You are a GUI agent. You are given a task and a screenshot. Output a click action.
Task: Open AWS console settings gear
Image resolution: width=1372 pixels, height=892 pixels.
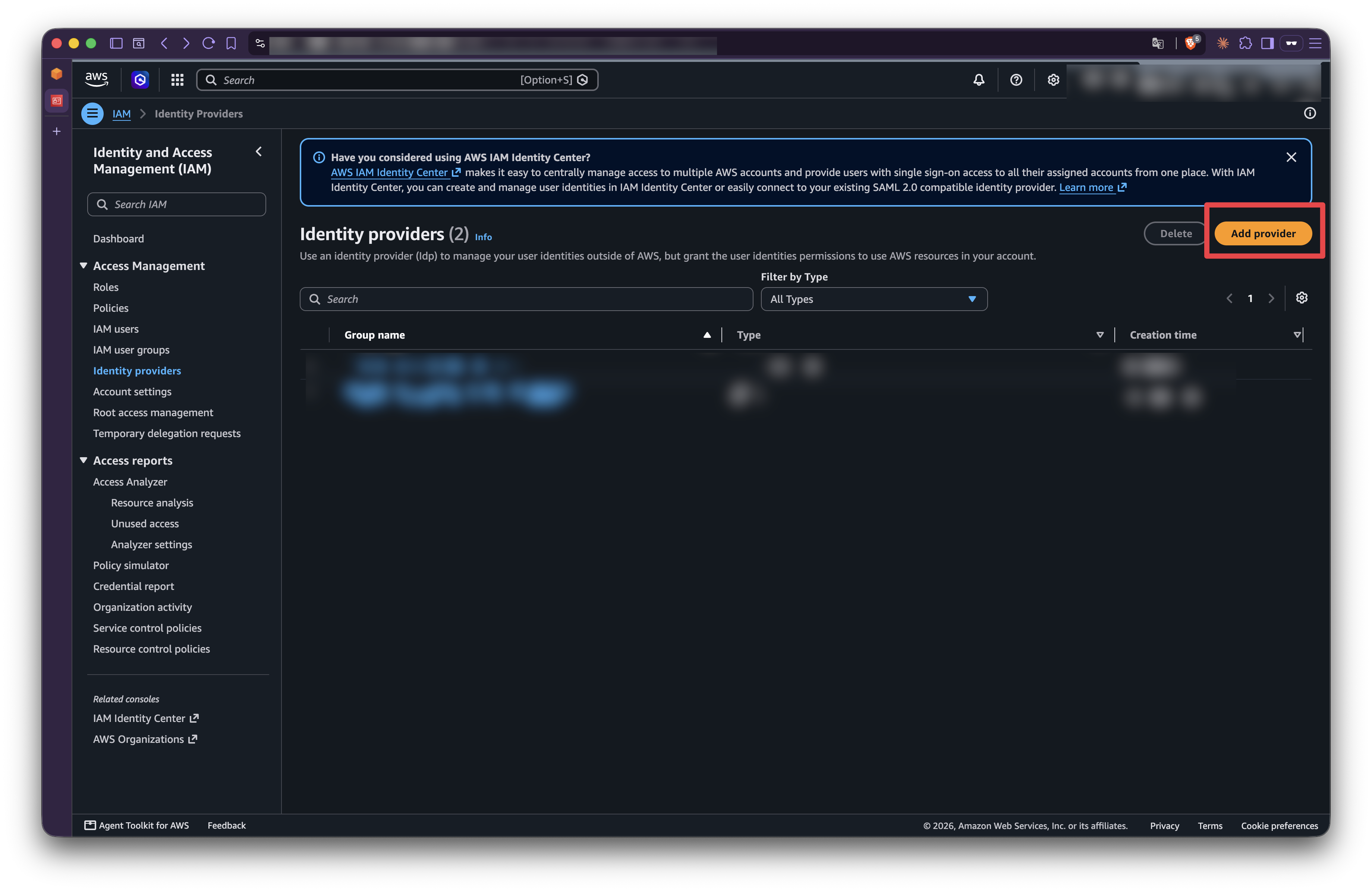click(x=1052, y=80)
